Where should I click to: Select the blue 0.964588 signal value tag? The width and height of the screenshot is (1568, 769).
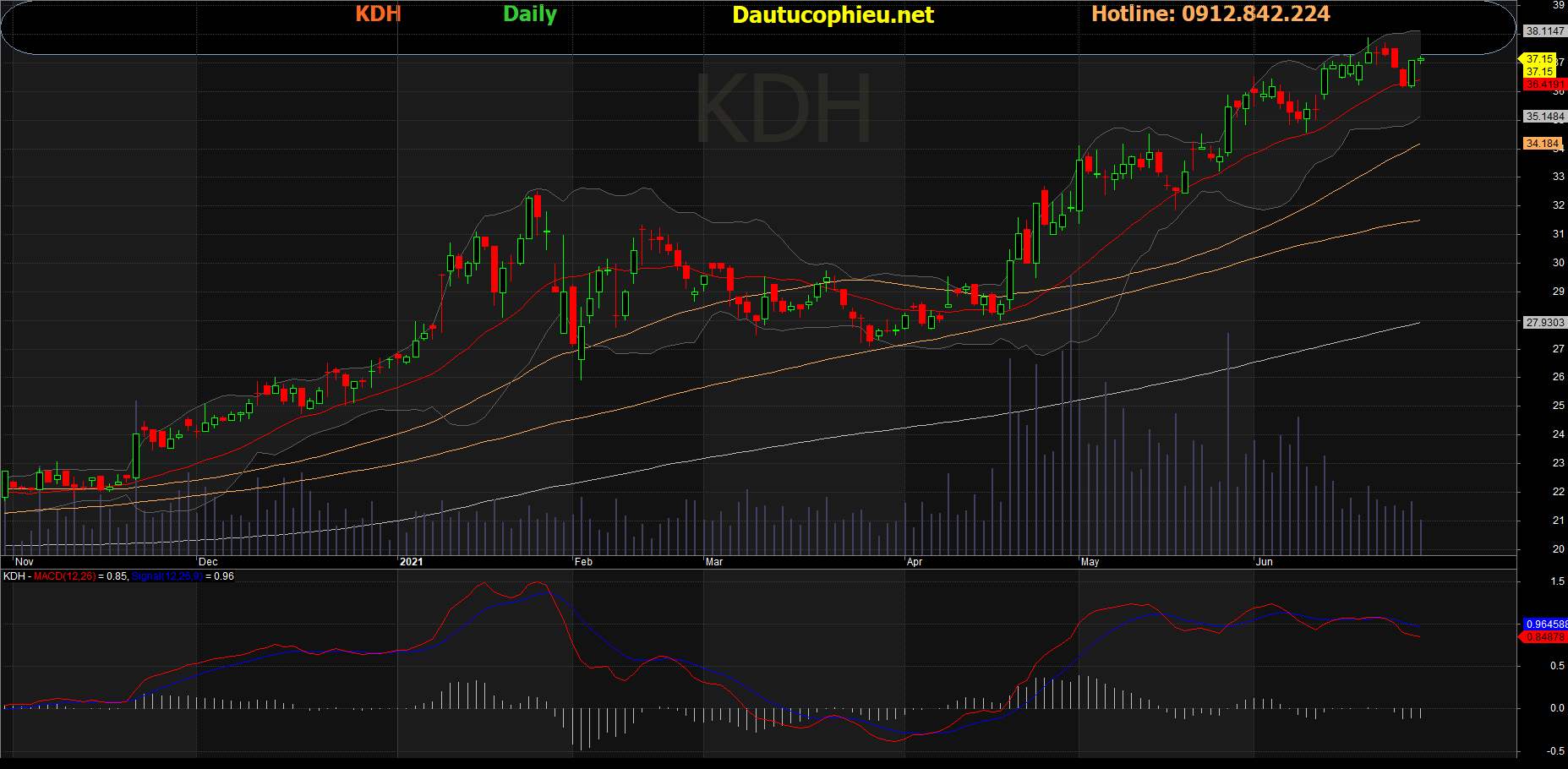[1545, 624]
